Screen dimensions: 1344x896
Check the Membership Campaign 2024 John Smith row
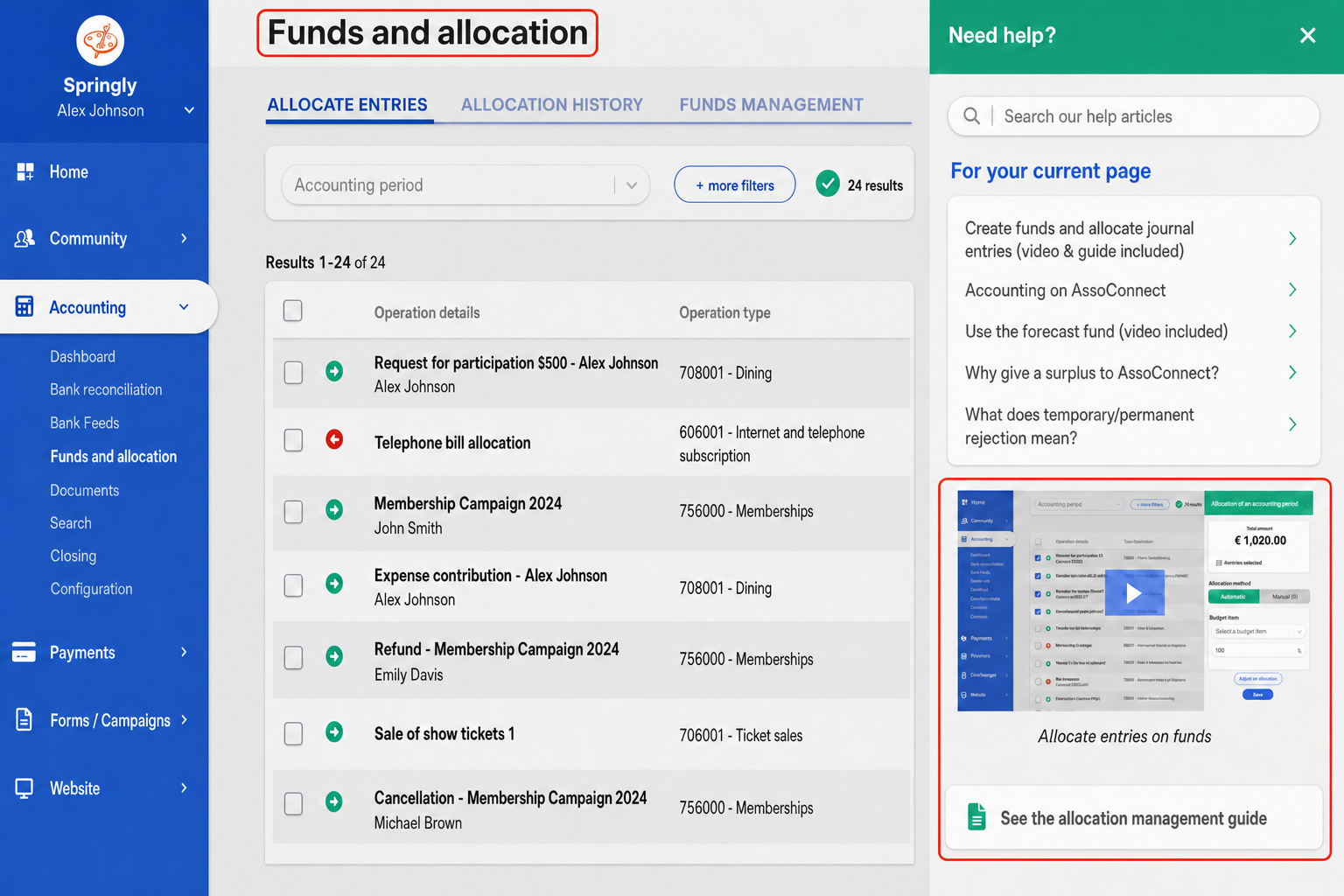coord(293,512)
